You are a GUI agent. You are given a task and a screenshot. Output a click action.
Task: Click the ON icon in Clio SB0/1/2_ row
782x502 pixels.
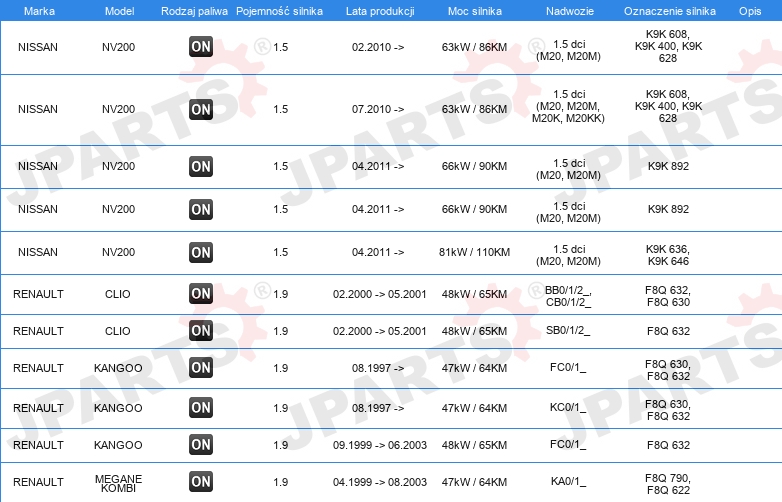[201, 331]
